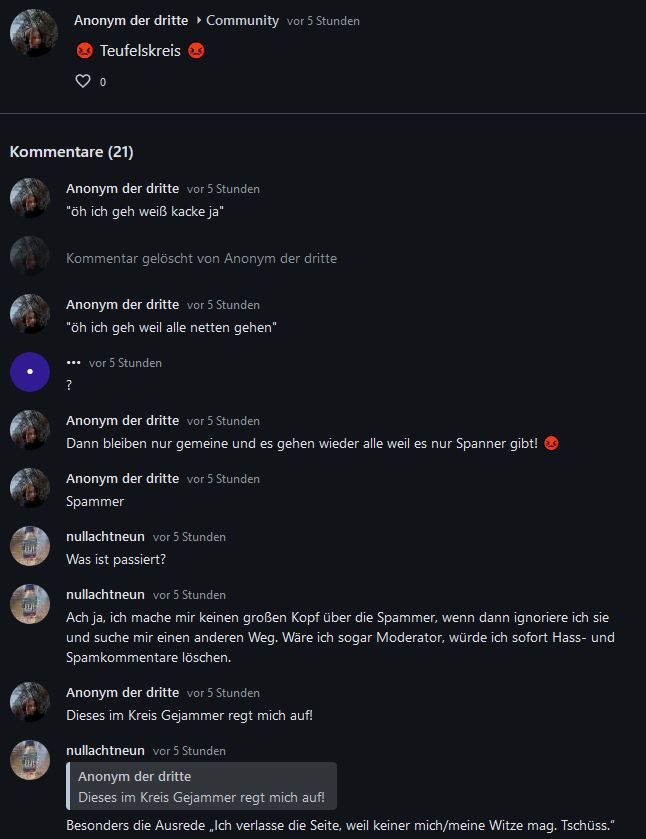Click nullachtneun avatar beside the Moderator comment

[x=30, y=604]
